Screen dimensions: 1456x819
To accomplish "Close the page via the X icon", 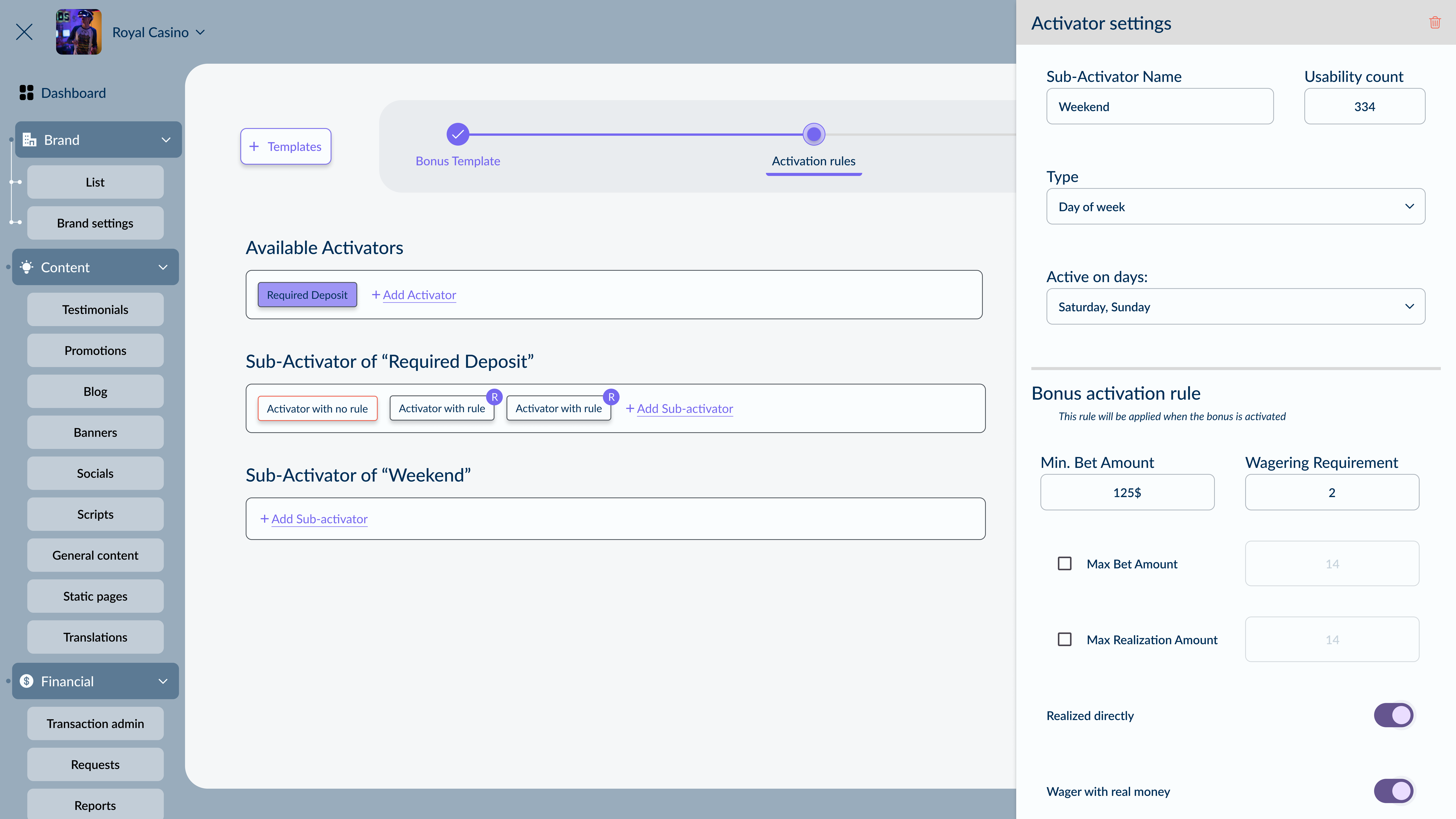I will click(24, 32).
